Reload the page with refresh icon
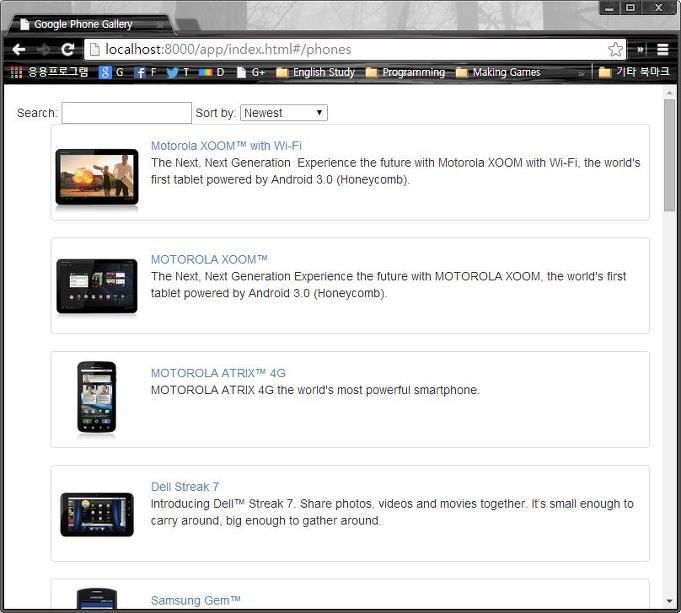 (x=68, y=50)
